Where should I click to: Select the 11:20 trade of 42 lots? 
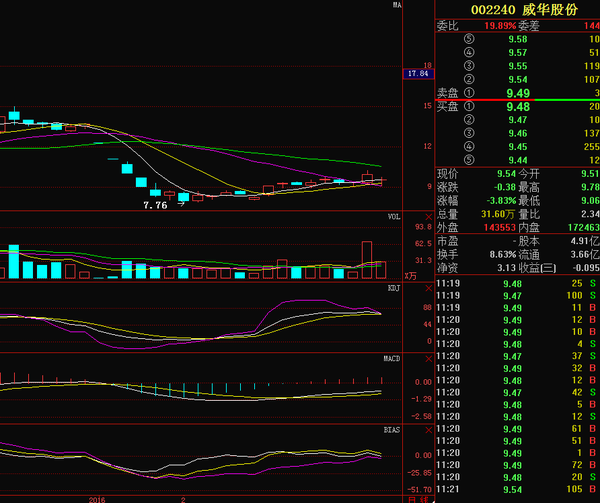coord(516,392)
